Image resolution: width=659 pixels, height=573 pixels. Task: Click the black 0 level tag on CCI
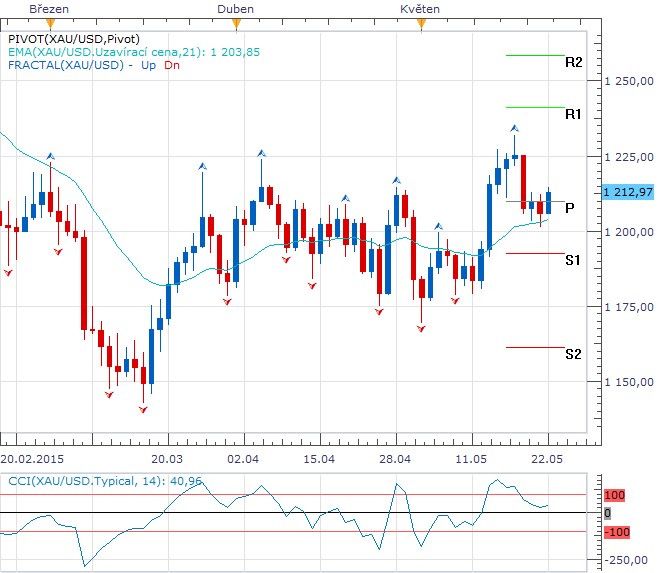pyautogui.click(x=607, y=512)
